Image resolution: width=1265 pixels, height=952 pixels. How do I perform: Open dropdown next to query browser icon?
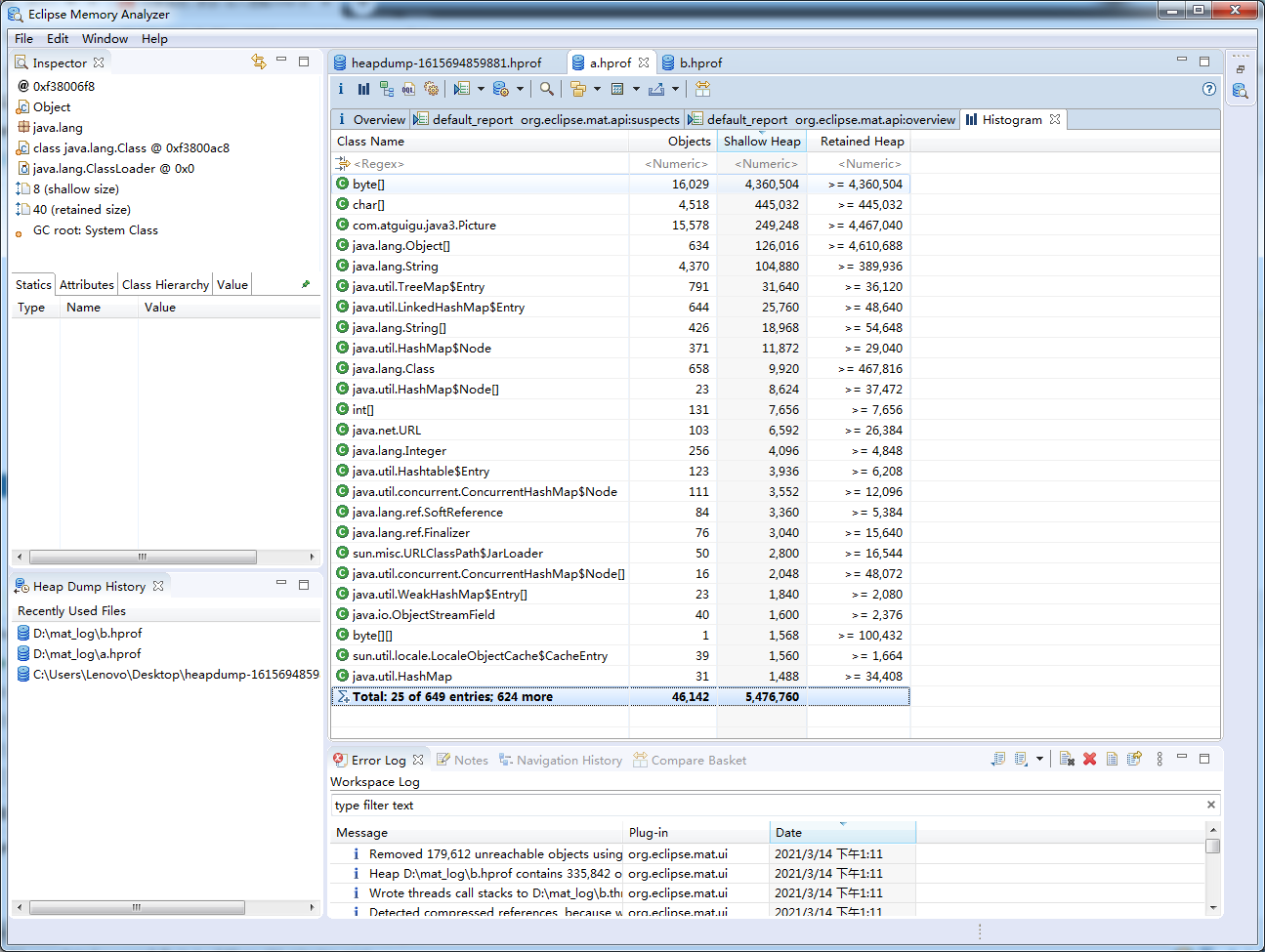click(520, 89)
